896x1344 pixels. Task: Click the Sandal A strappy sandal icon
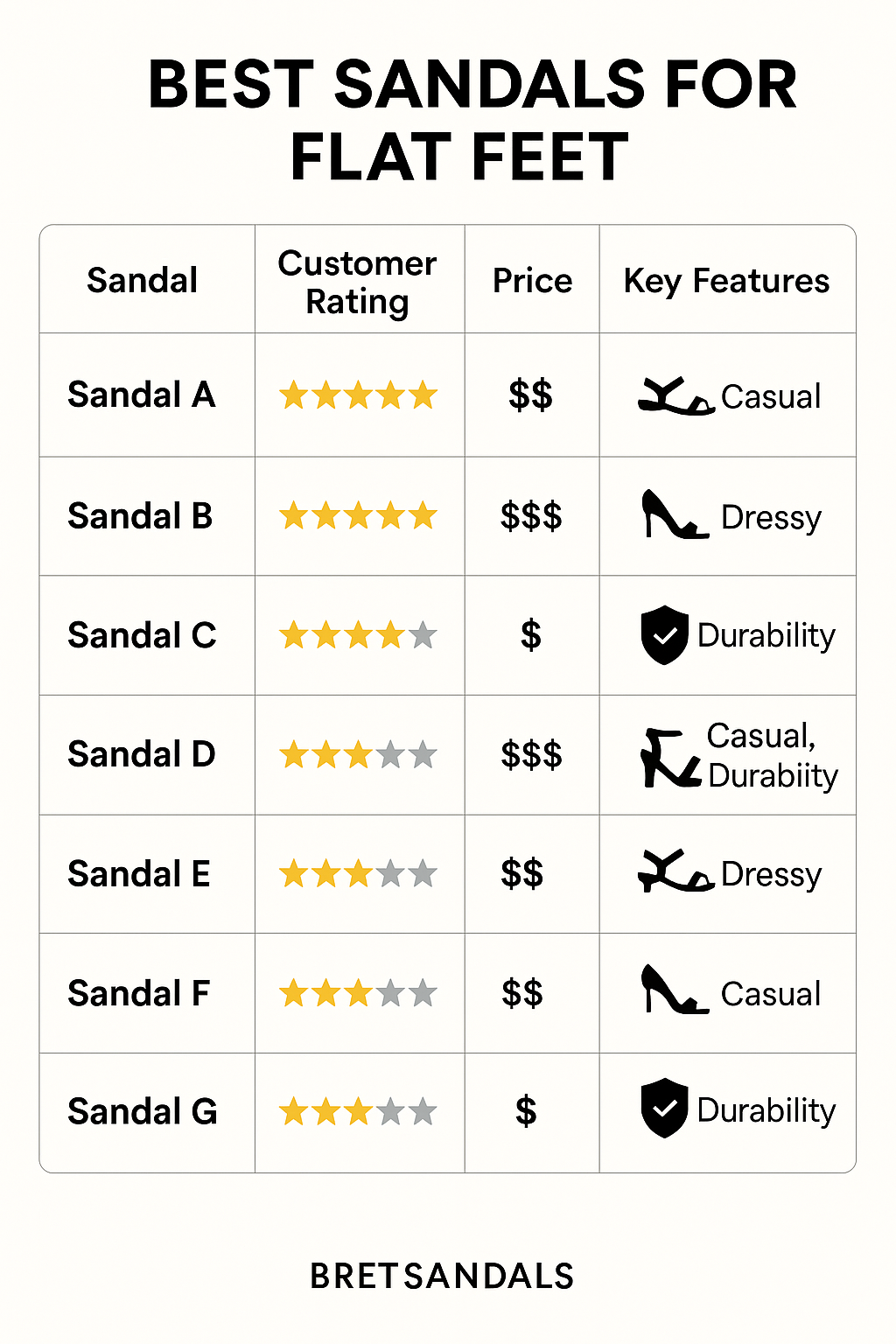coord(675,396)
